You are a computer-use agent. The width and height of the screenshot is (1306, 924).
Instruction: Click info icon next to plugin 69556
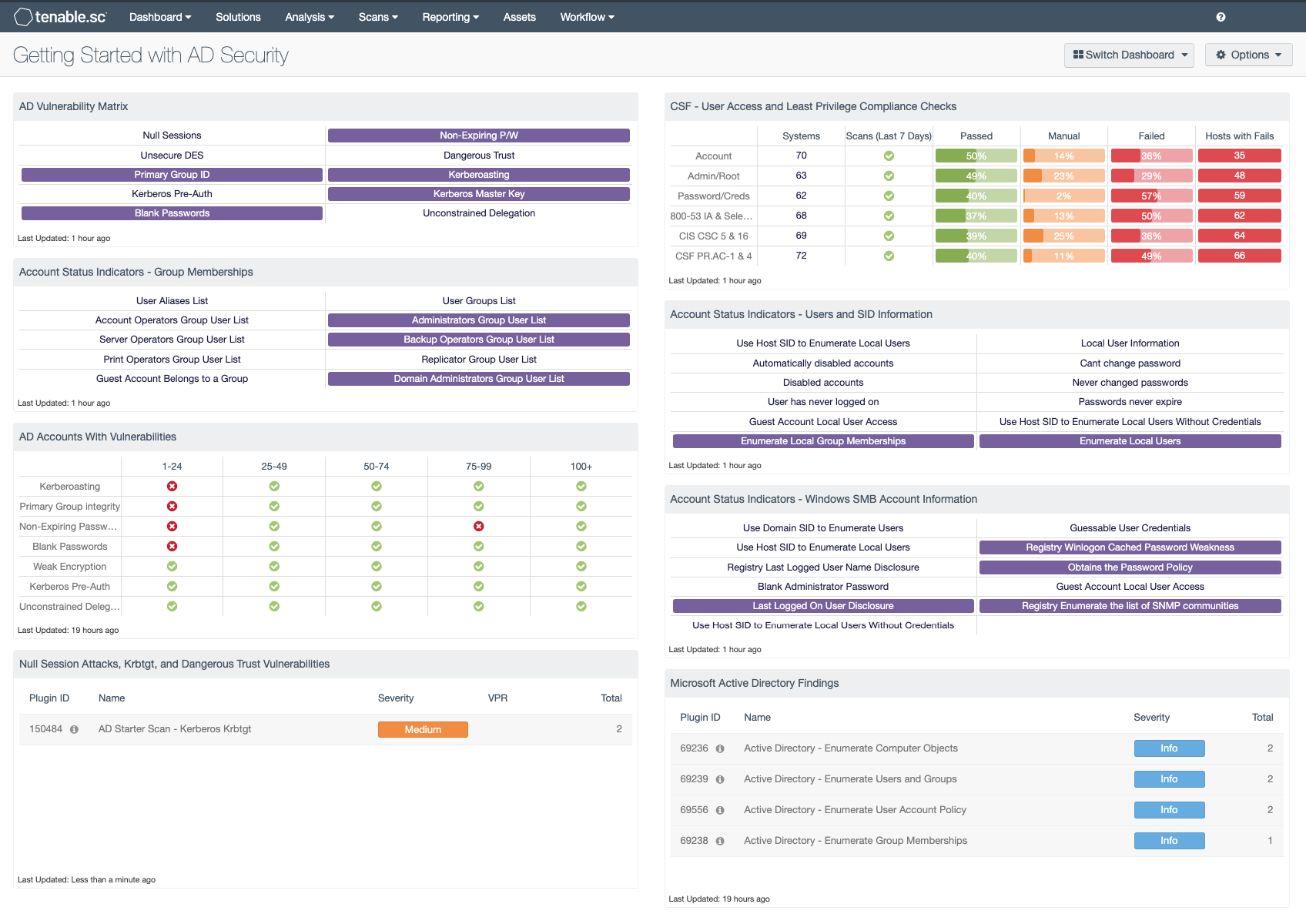click(720, 810)
